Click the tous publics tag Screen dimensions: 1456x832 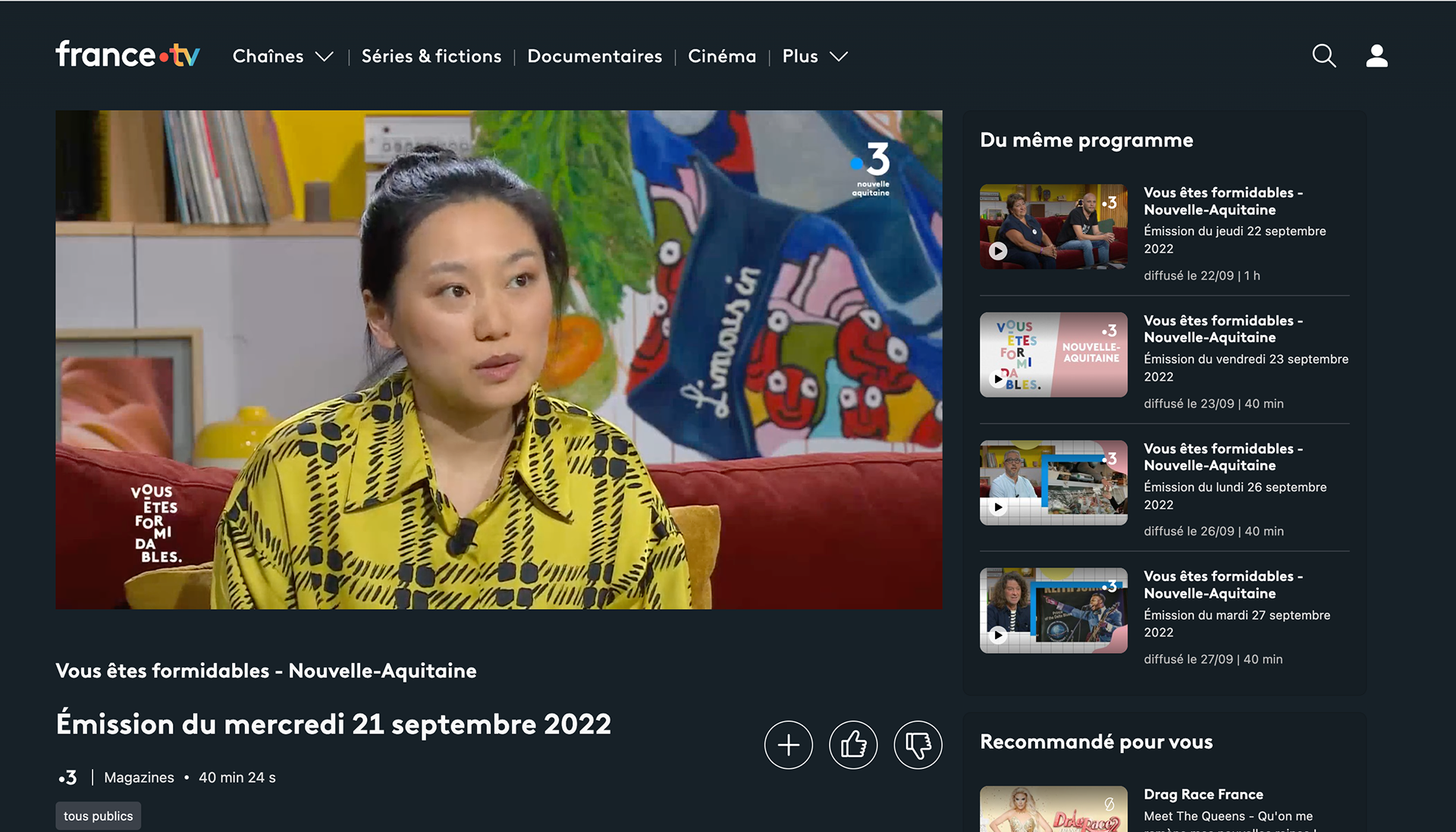pyautogui.click(x=98, y=816)
